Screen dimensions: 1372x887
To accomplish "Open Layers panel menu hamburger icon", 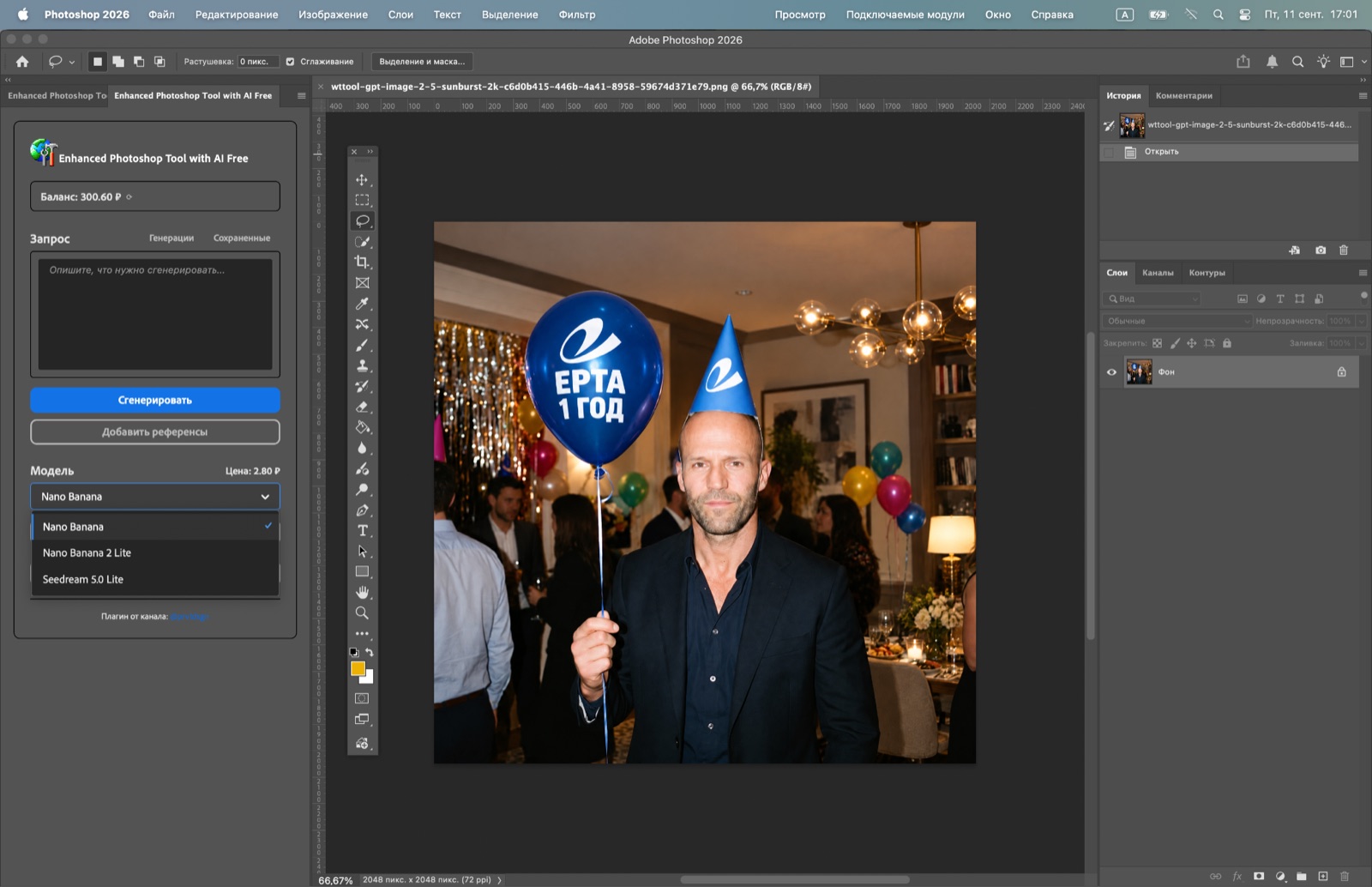I will [x=1363, y=273].
